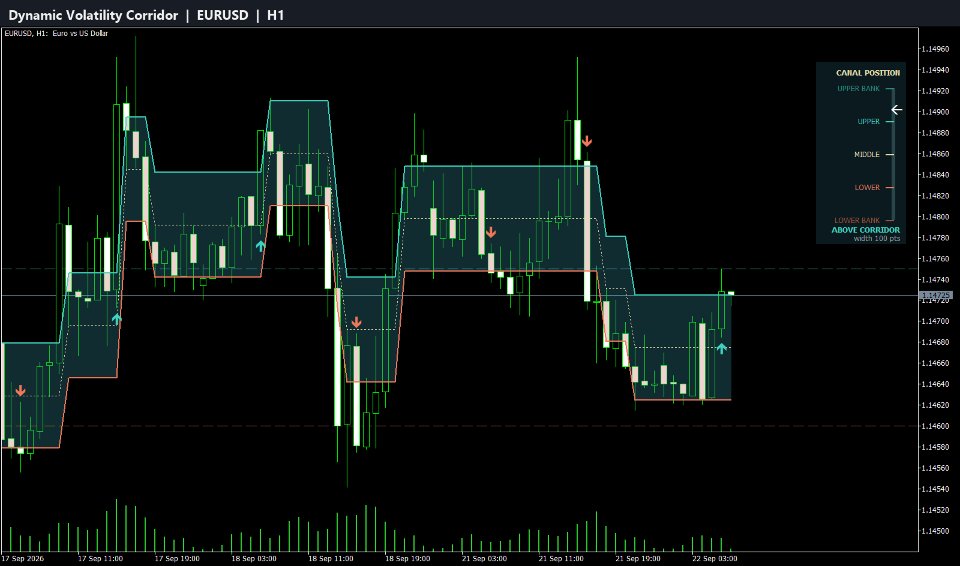Select the MIDDLE level label
Image resolution: width=960 pixels, height=566 pixels.
coord(867,155)
